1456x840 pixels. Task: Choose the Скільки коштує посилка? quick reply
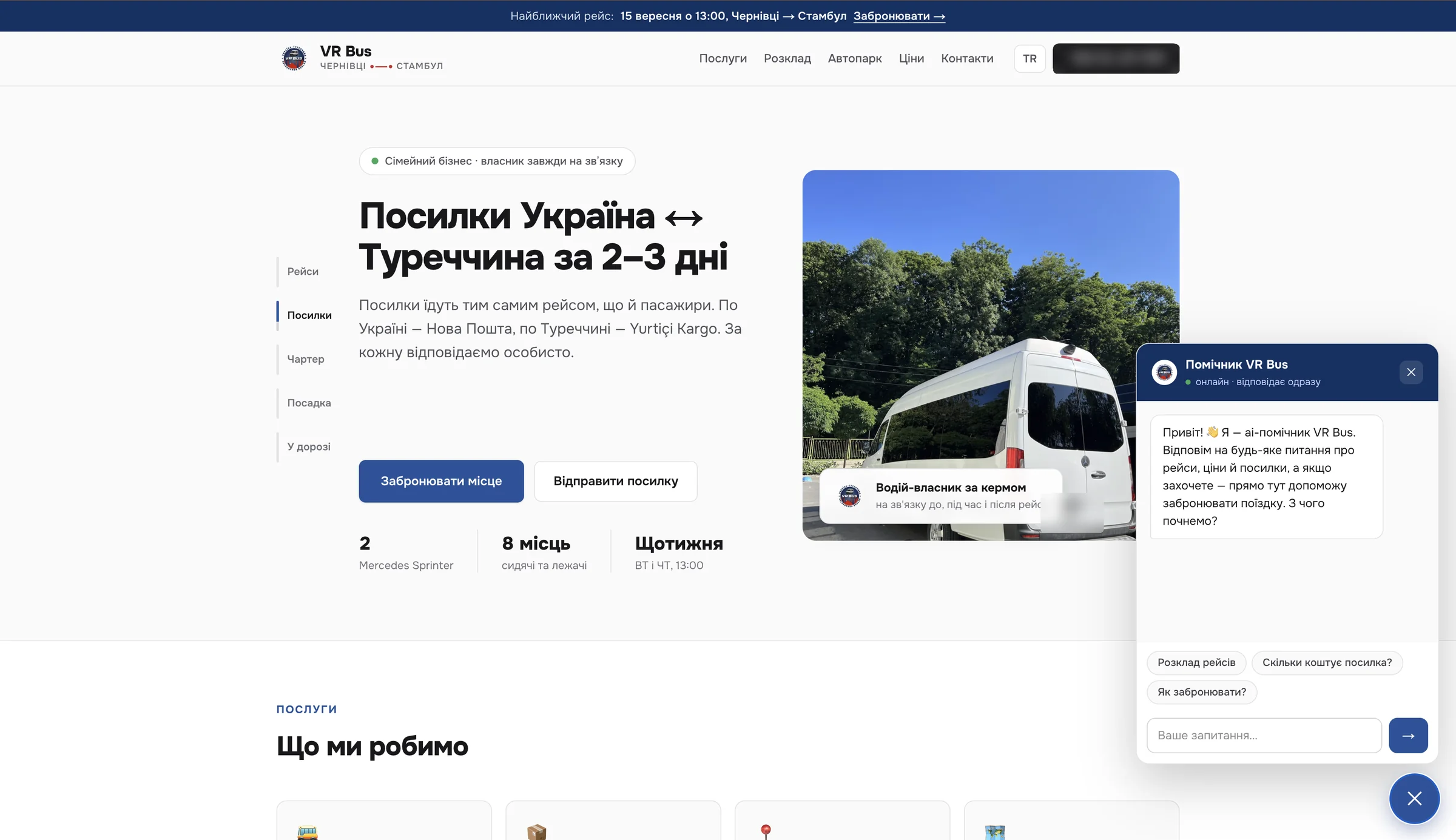coord(1327,662)
